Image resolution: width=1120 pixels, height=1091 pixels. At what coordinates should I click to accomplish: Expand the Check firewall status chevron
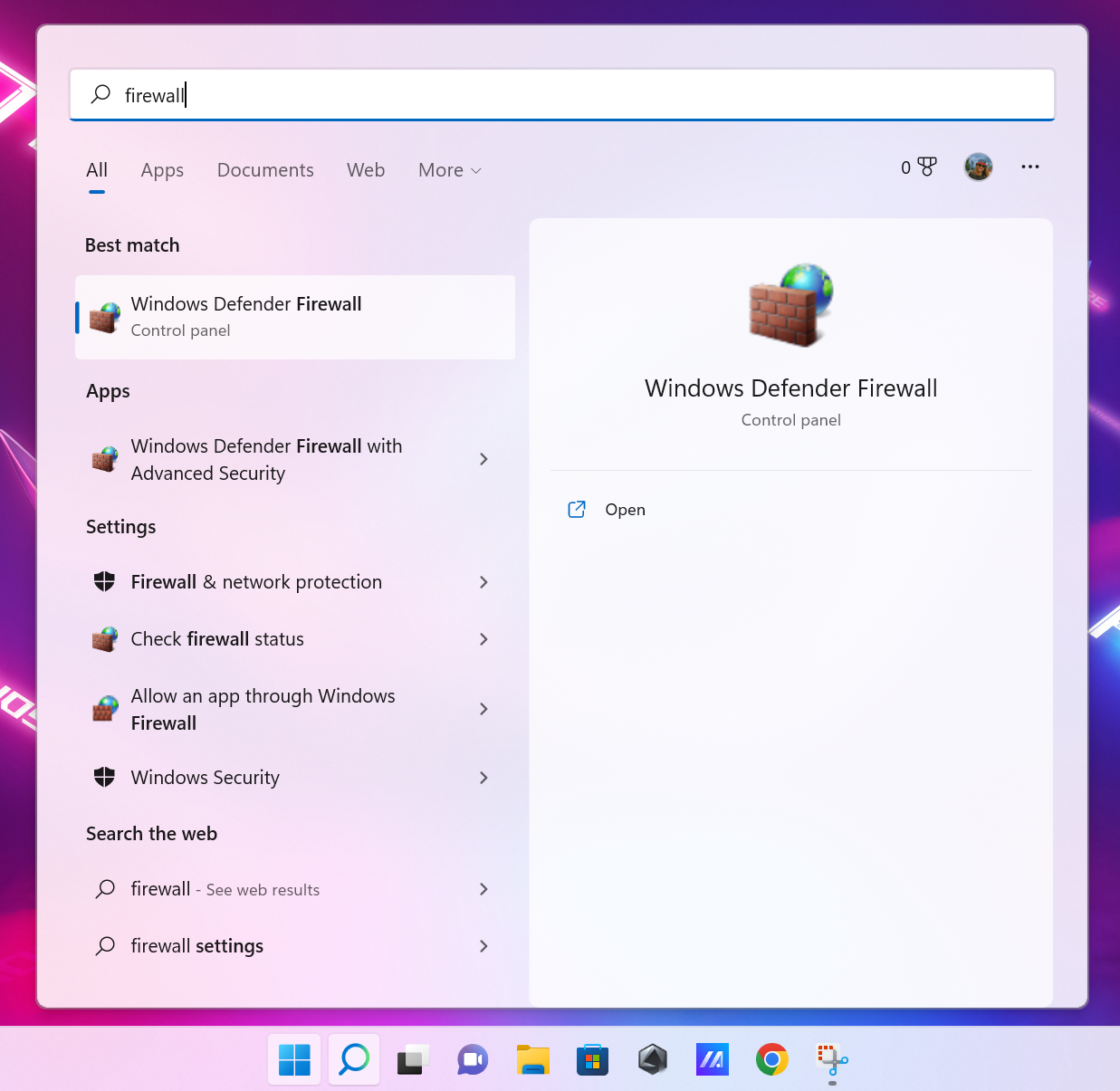point(483,639)
